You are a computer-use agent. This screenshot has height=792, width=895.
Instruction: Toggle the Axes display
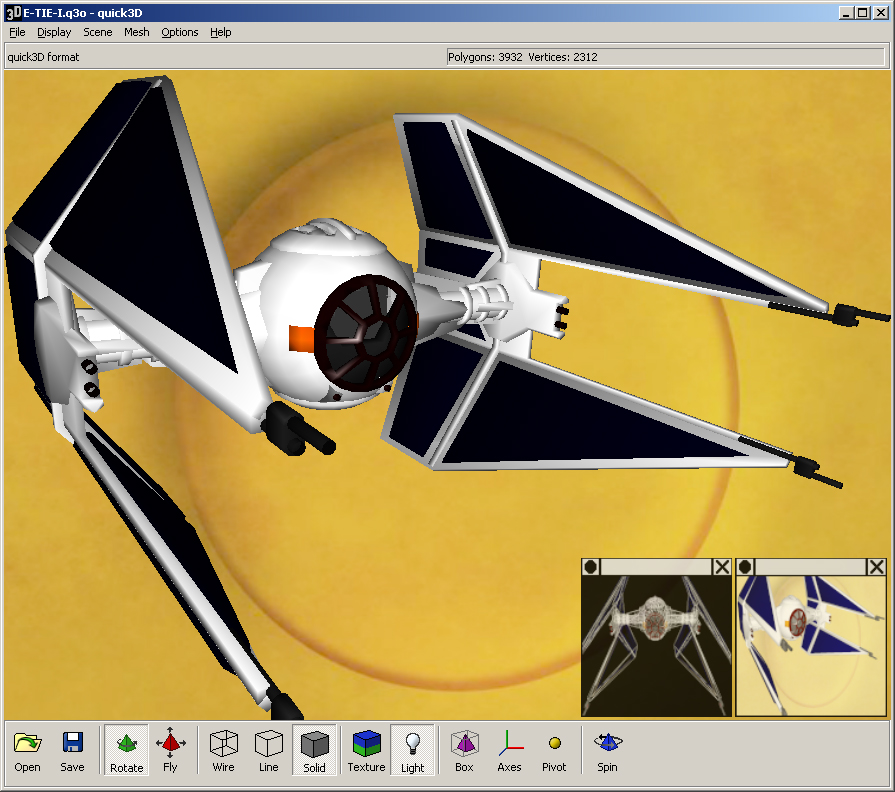[509, 750]
